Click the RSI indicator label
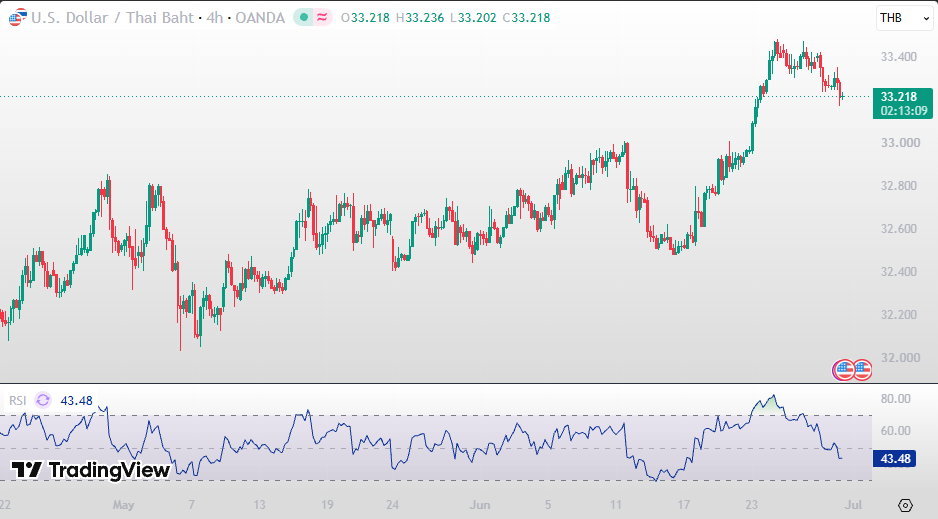The height and width of the screenshot is (519, 938). [x=17, y=400]
